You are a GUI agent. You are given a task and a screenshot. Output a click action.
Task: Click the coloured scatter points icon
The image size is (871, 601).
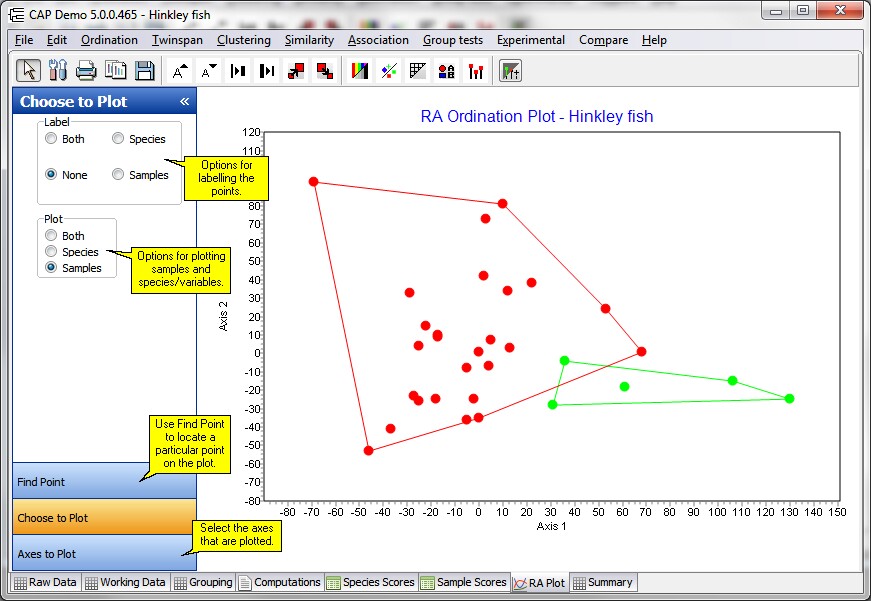[x=389, y=71]
